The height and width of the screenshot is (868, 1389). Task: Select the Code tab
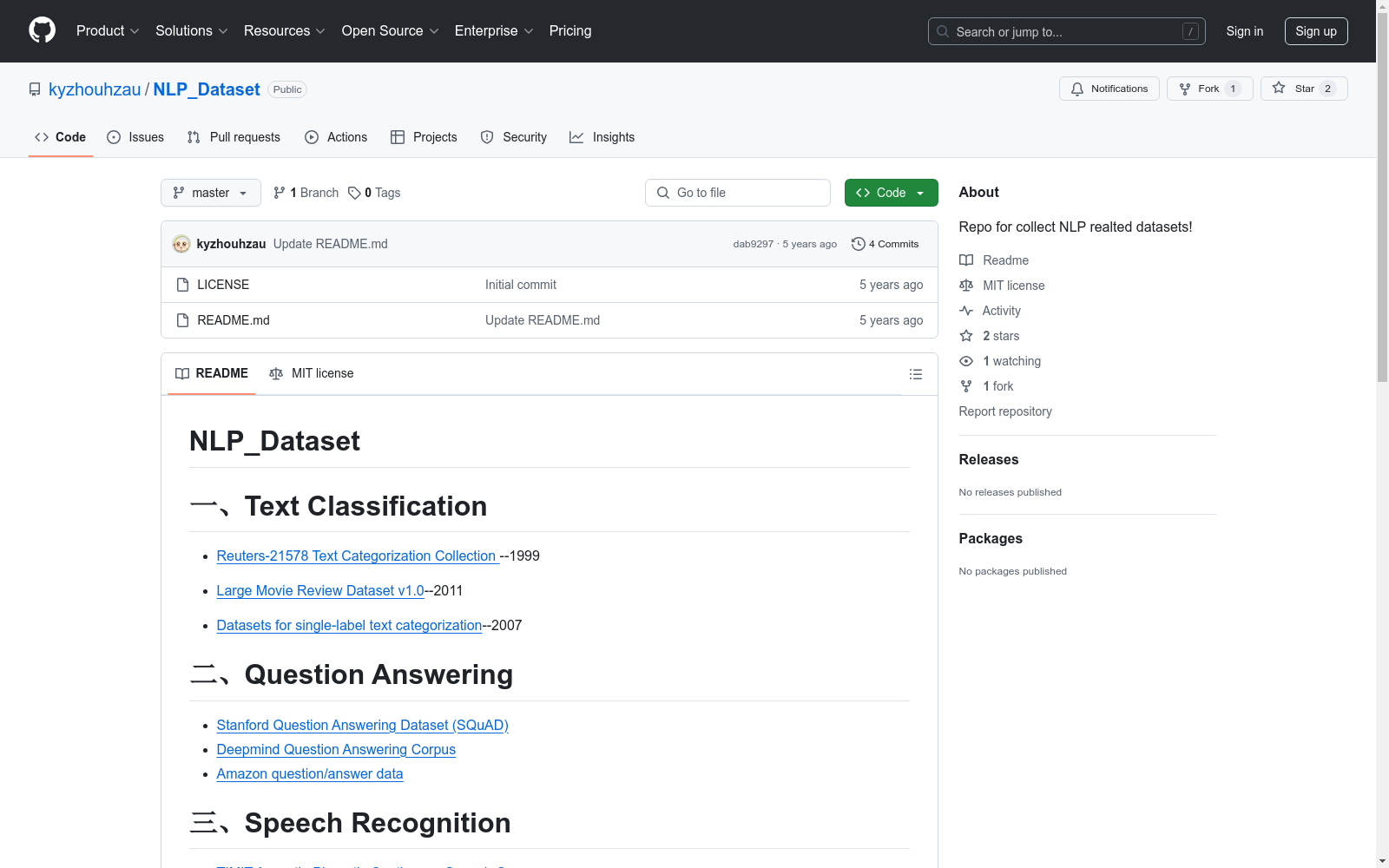pyautogui.click(x=61, y=137)
